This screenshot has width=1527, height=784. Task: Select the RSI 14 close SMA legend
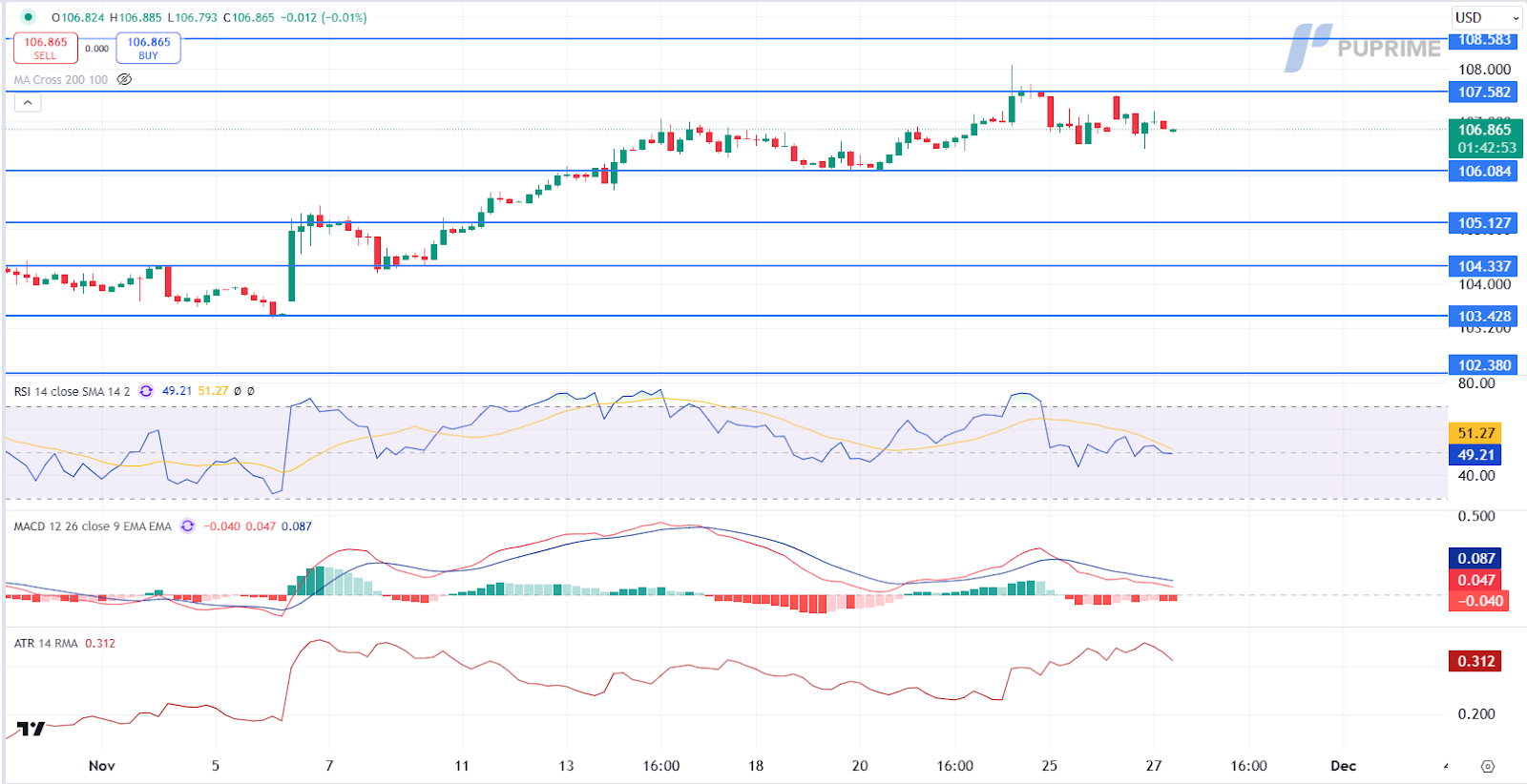[x=72, y=391]
